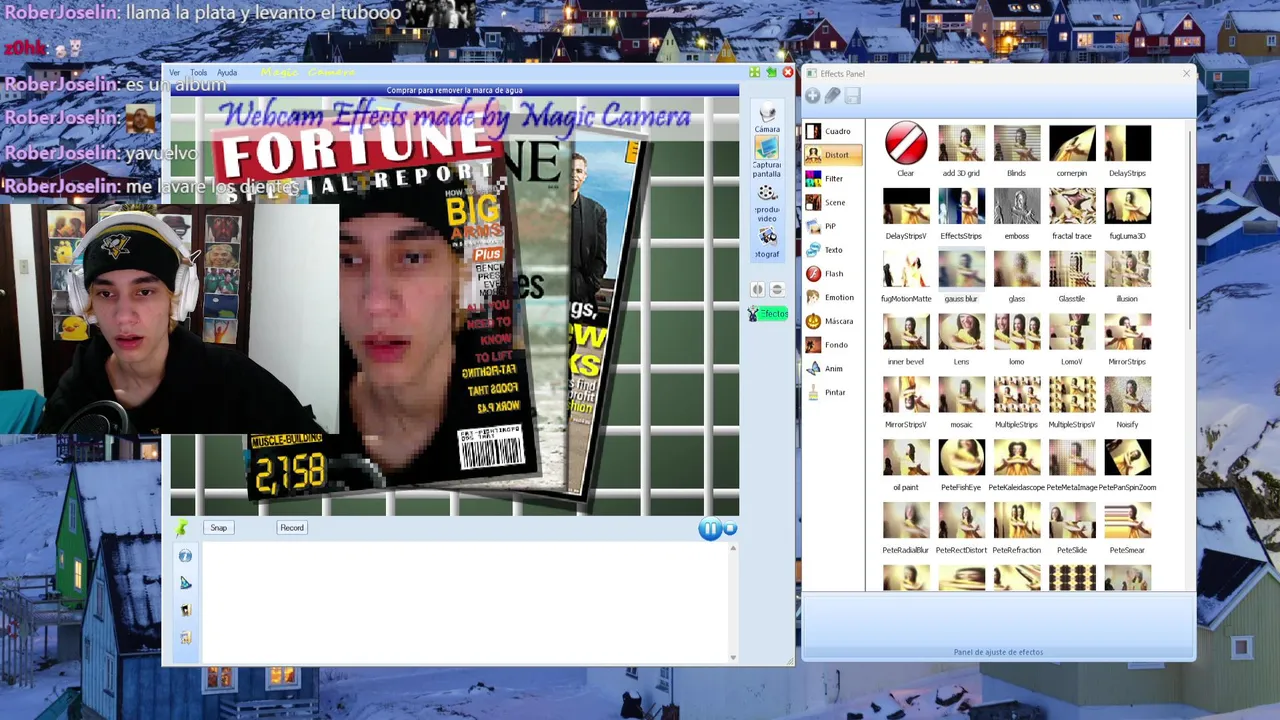Screen dimensions: 1280x720
Task: Click the Snap button
Action: click(218, 528)
